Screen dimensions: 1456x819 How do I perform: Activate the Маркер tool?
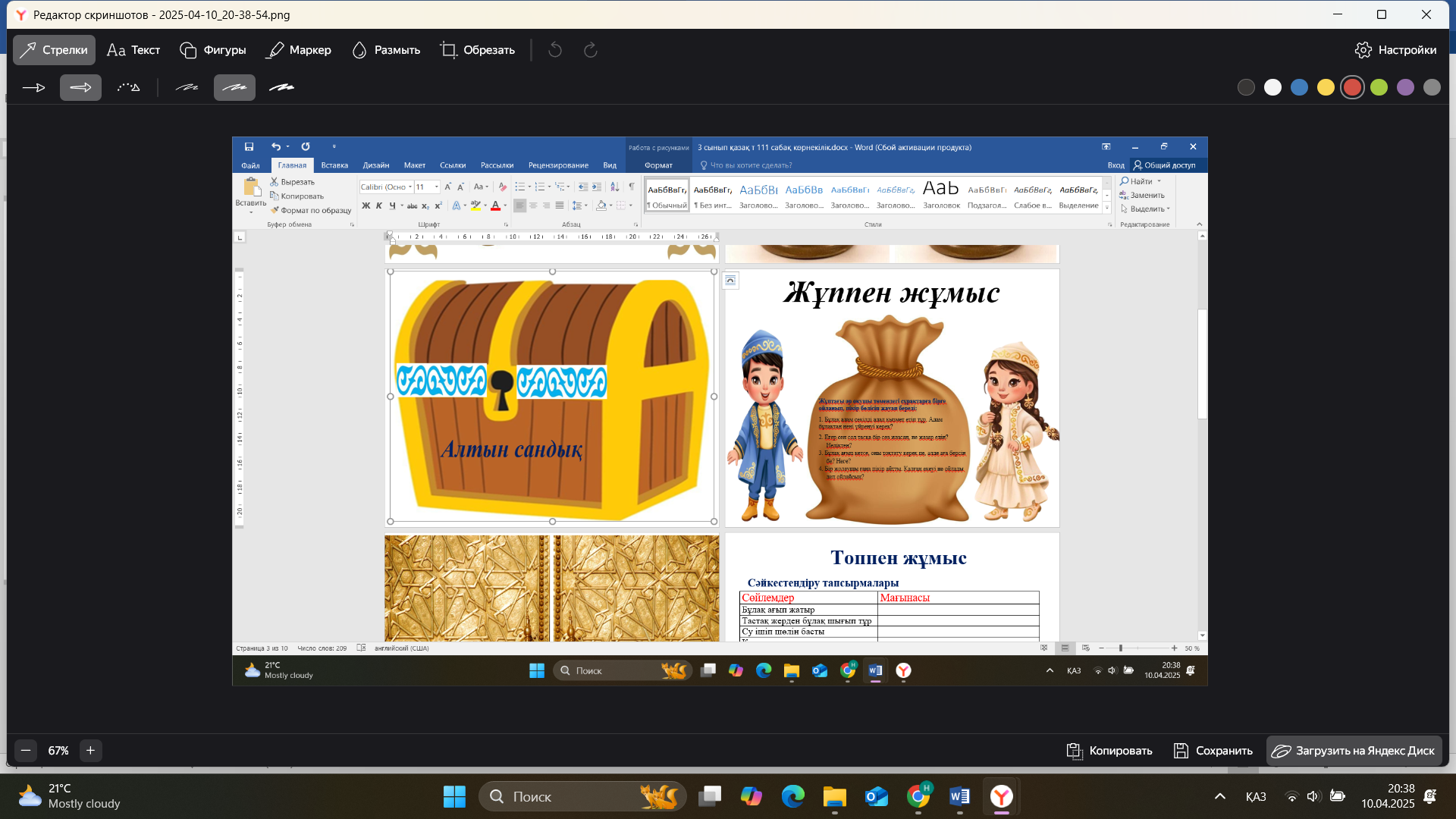pos(299,50)
